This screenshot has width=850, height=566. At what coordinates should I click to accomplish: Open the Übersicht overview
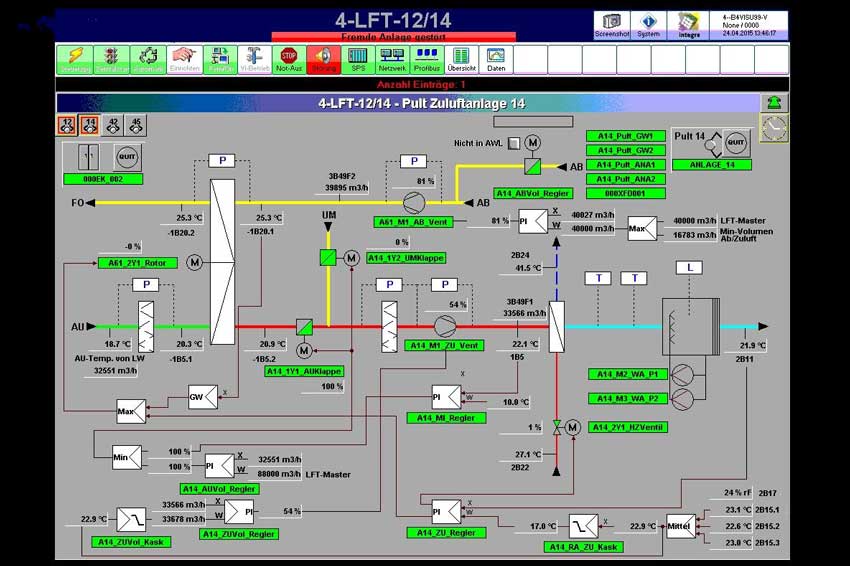pyautogui.click(x=461, y=59)
